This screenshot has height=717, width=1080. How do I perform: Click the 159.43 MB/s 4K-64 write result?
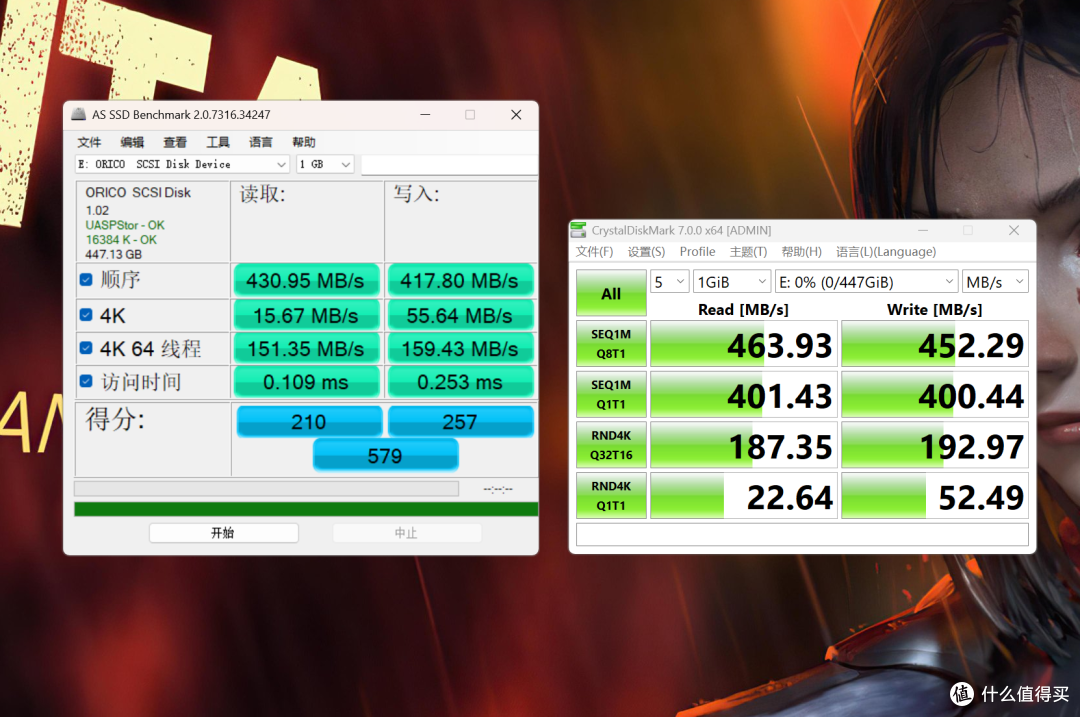pos(460,349)
